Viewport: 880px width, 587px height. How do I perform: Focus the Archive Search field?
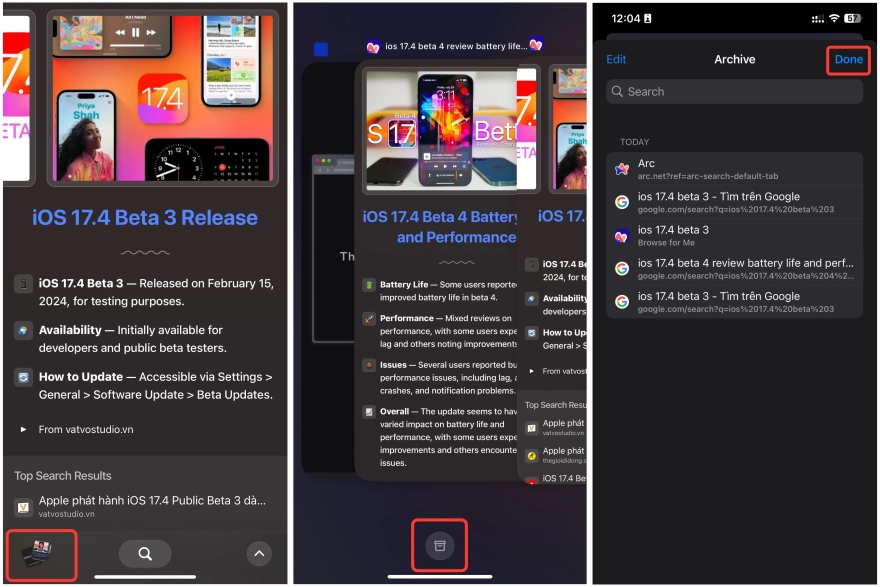(x=734, y=92)
